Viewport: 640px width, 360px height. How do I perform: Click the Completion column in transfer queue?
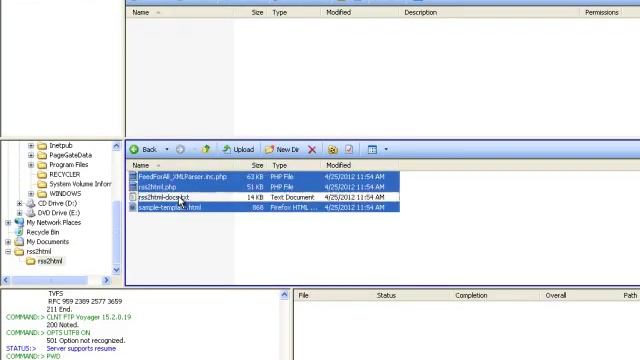471,296
